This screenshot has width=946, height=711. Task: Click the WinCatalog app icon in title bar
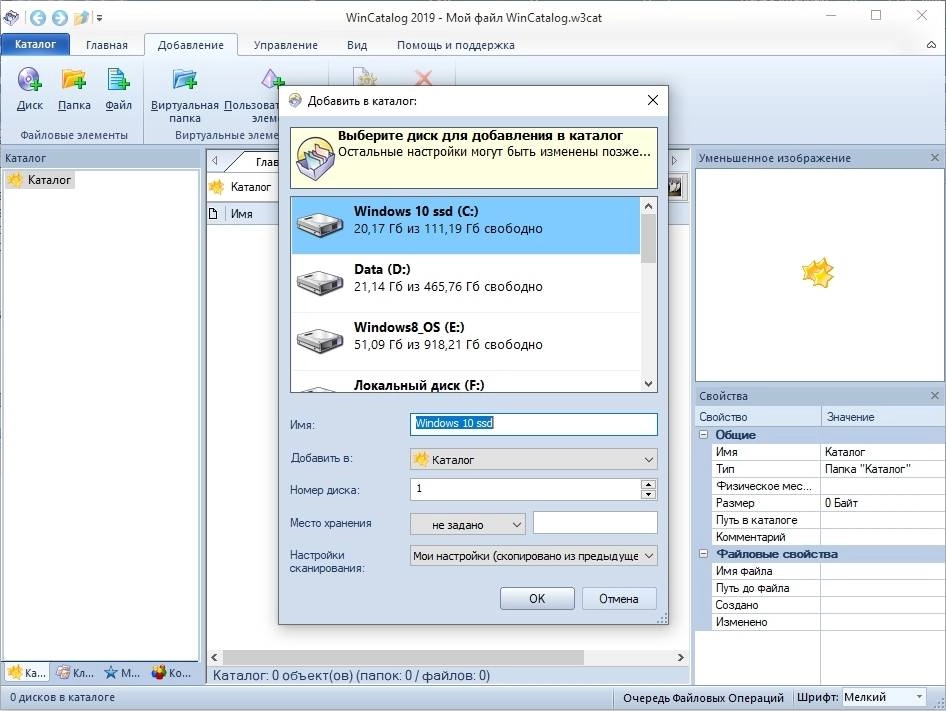[11, 18]
